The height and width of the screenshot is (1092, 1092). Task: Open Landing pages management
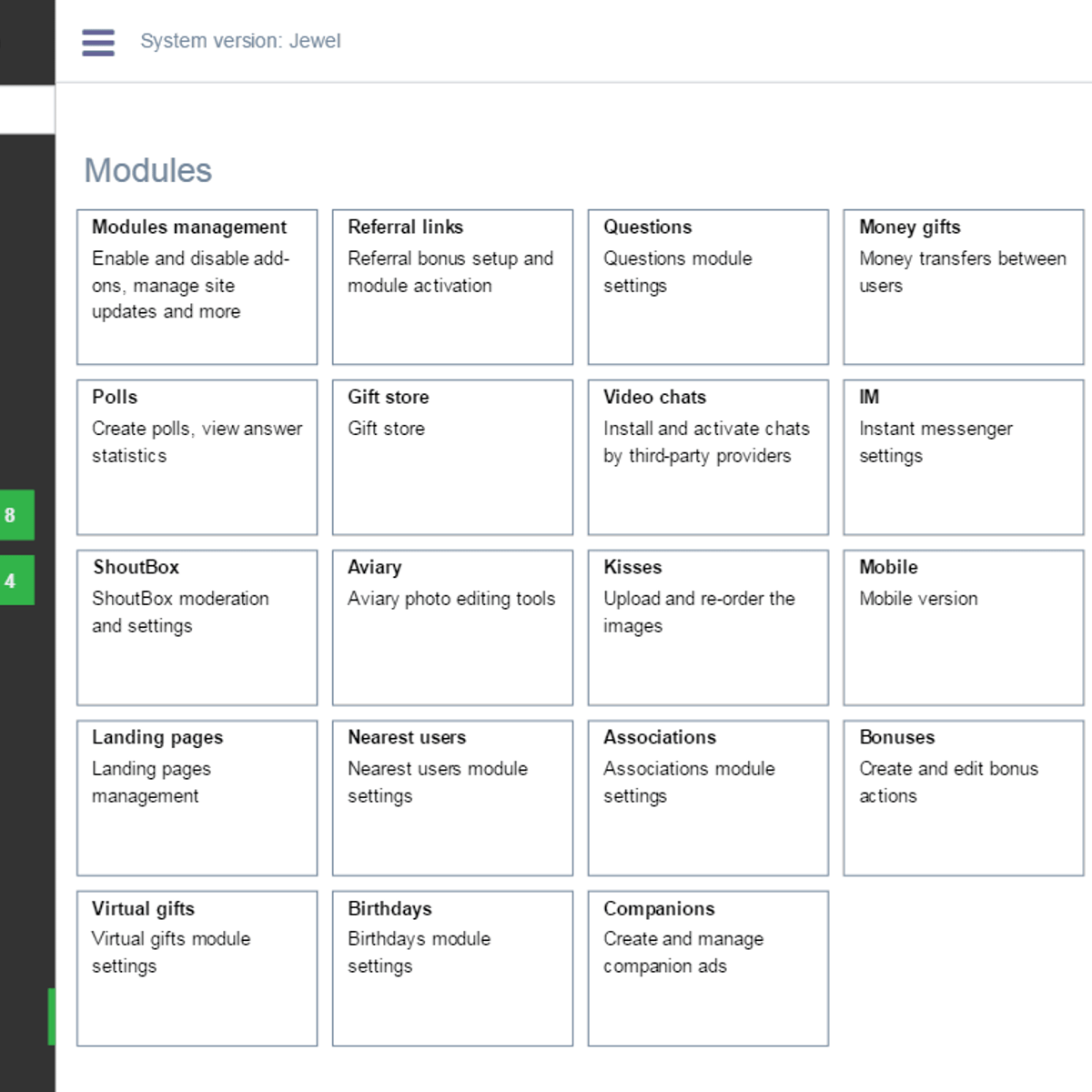[x=197, y=798]
